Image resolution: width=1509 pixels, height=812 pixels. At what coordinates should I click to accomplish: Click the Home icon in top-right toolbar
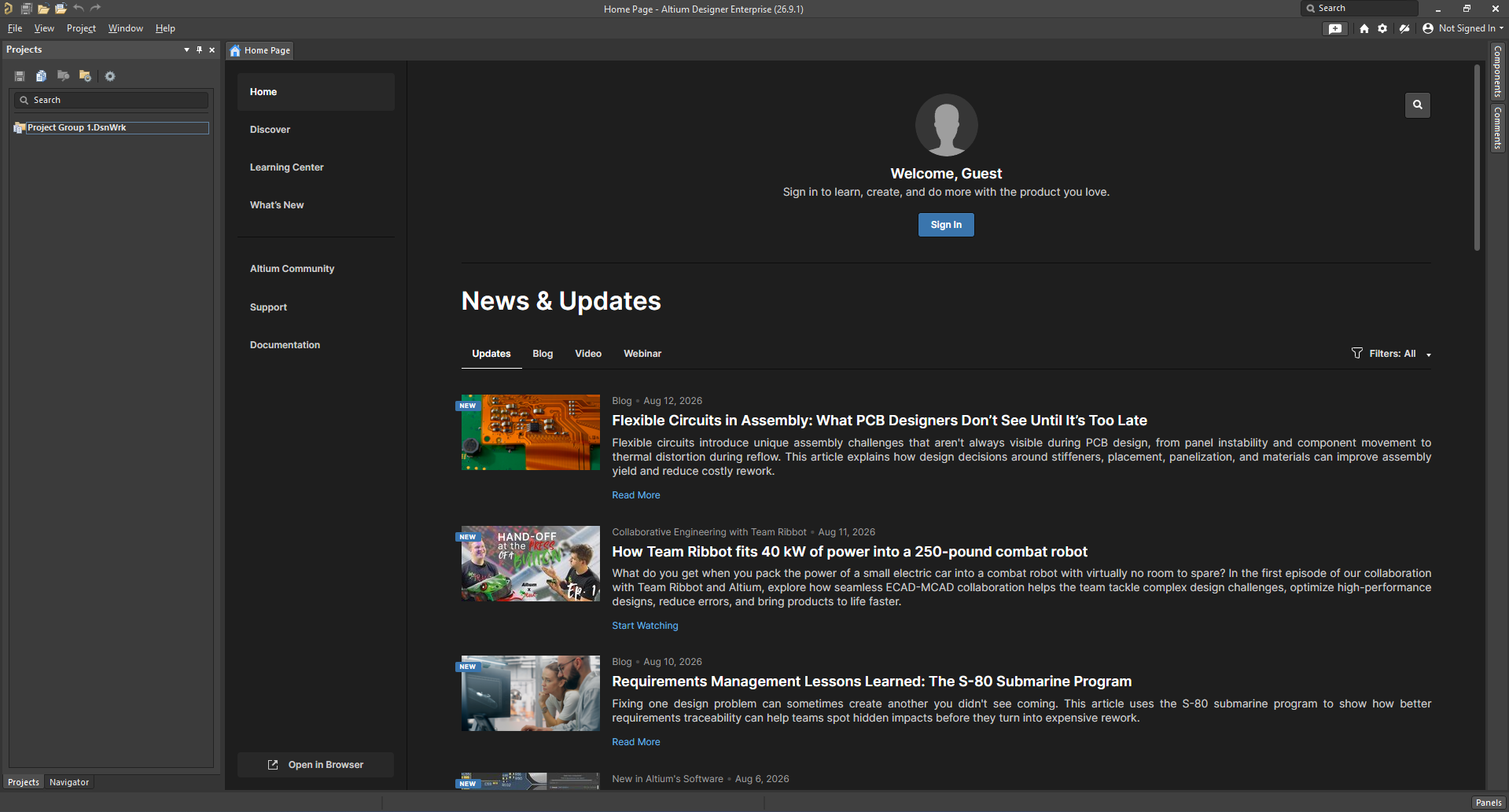click(x=1364, y=28)
